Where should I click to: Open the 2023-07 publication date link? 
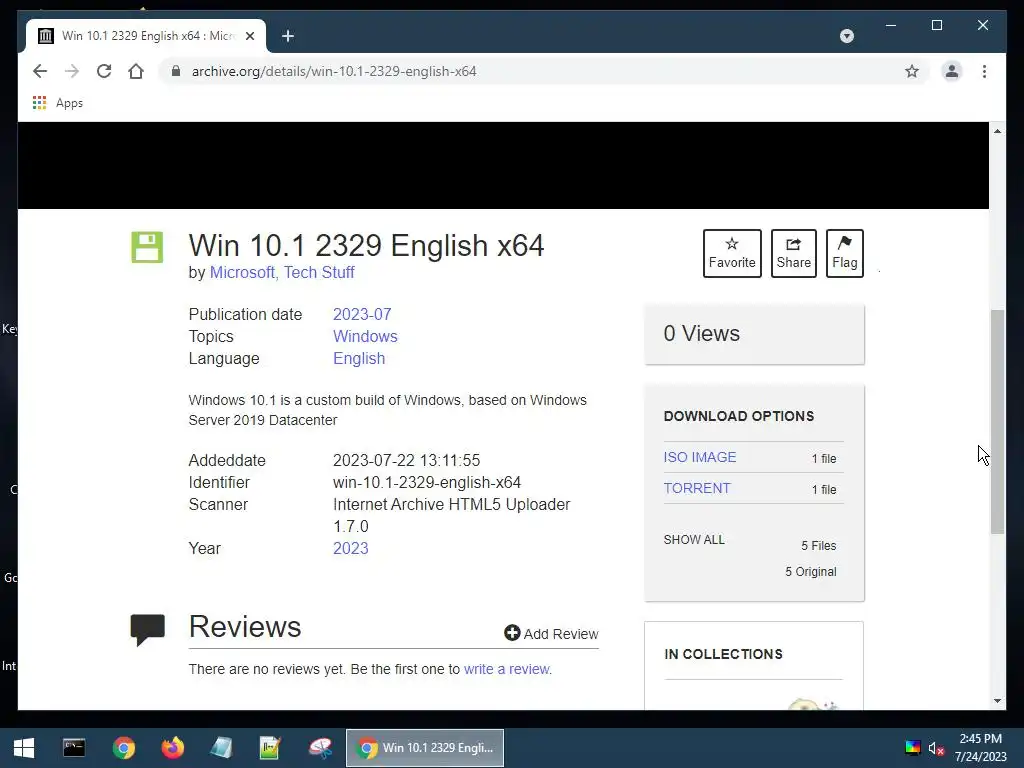[x=362, y=314]
